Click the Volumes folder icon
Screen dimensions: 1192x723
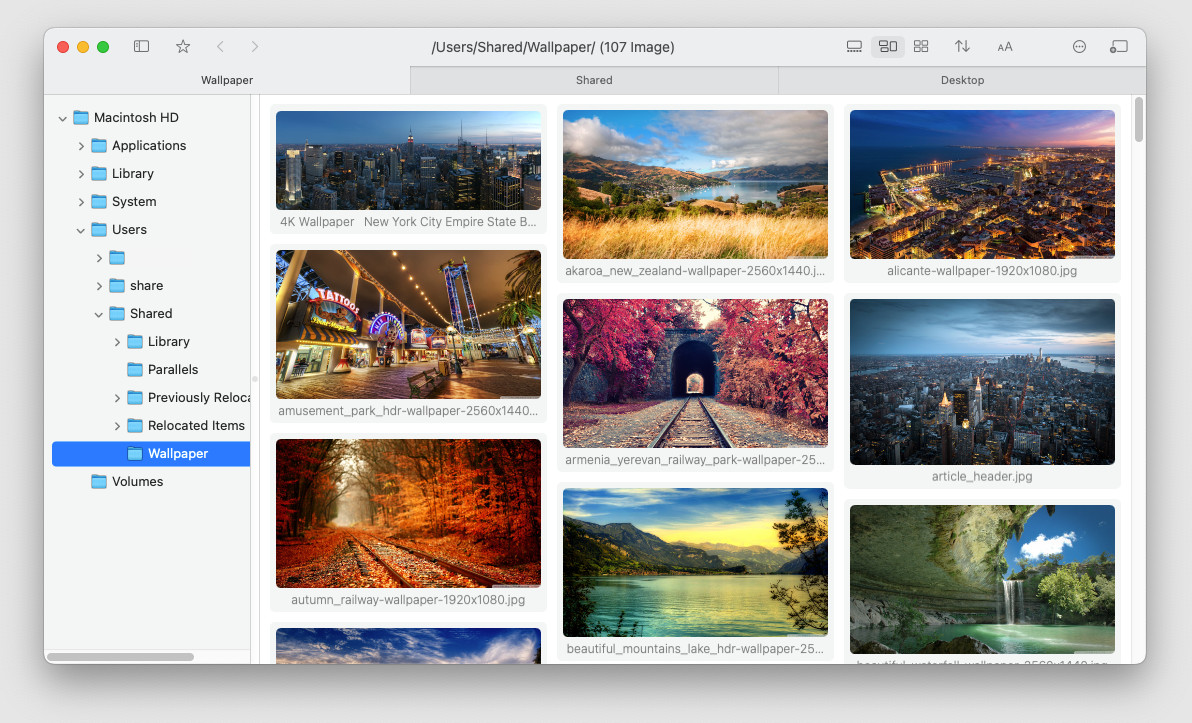(99, 481)
